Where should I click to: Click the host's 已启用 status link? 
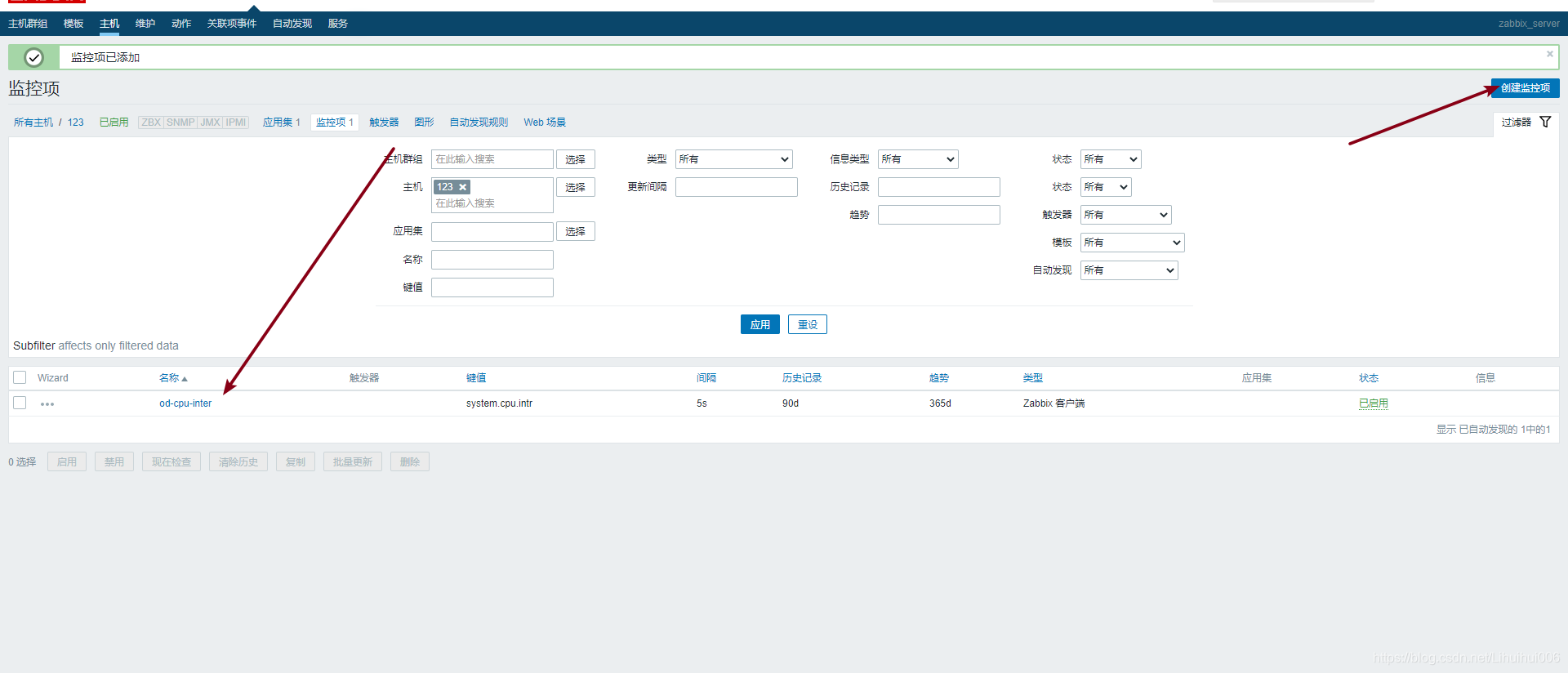click(x=114, y=123)
